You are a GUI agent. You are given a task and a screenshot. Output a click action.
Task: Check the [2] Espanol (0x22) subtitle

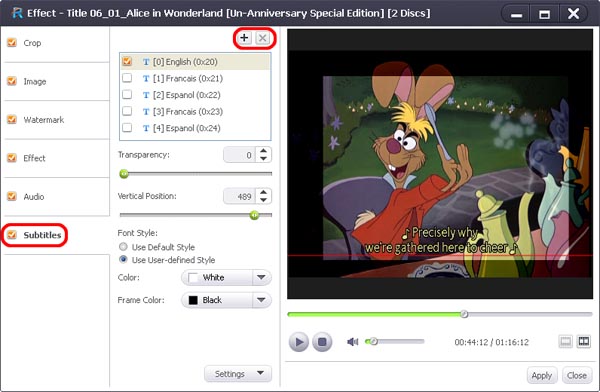click(127, 95)
